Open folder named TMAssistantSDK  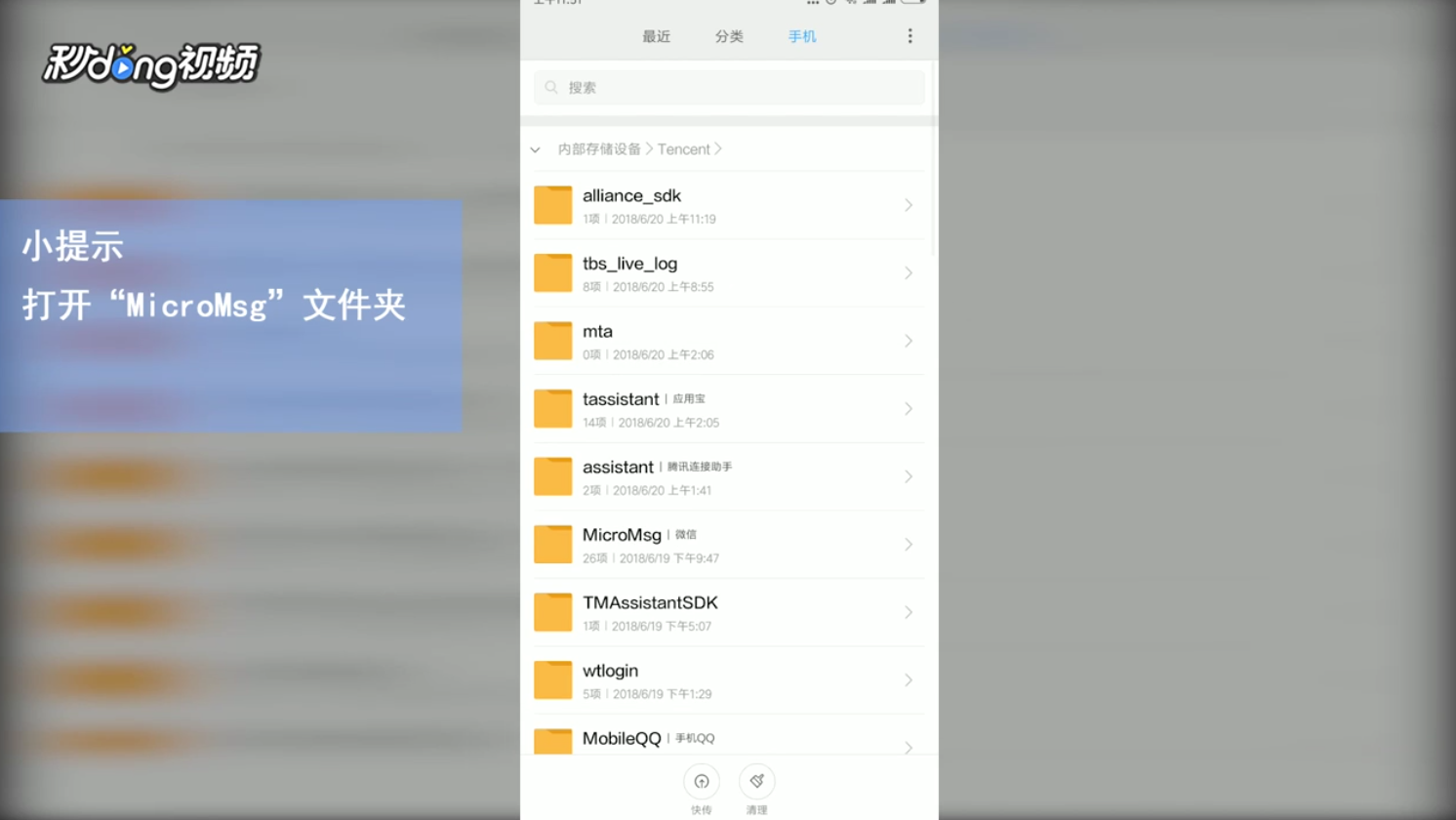pos(729,612)
